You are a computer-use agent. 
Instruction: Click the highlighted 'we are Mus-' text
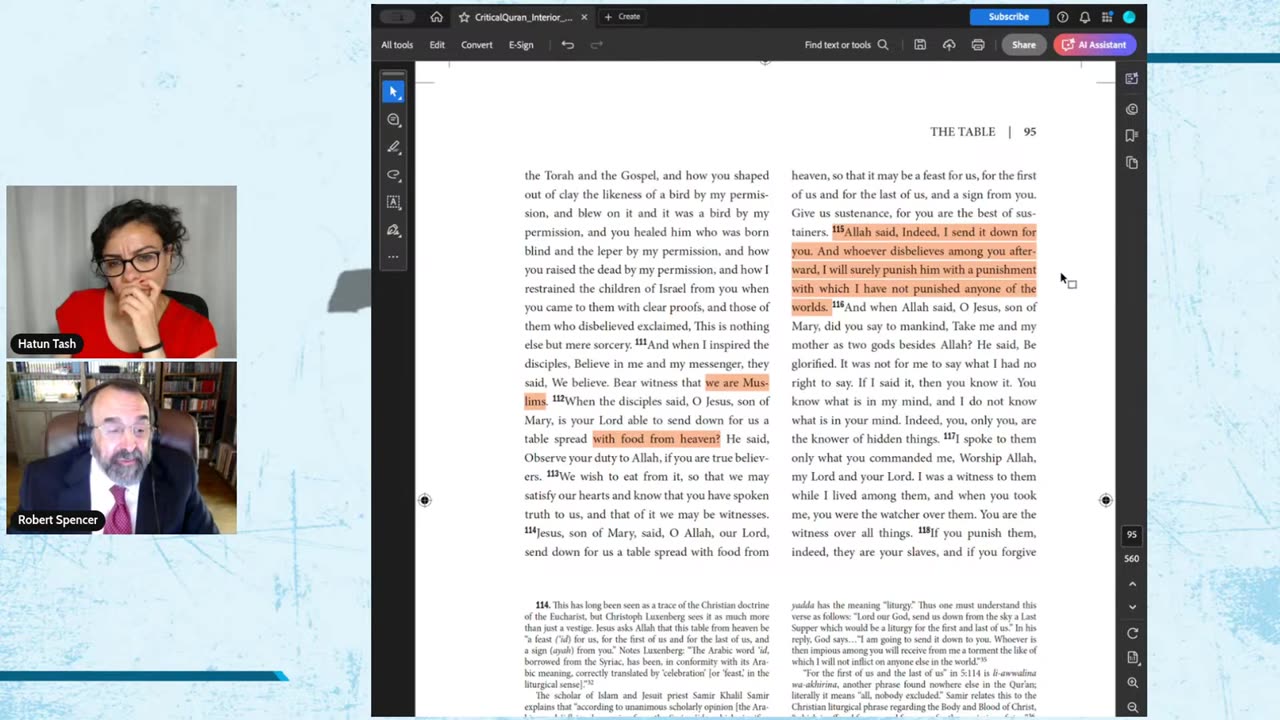(x=736, y=383)
